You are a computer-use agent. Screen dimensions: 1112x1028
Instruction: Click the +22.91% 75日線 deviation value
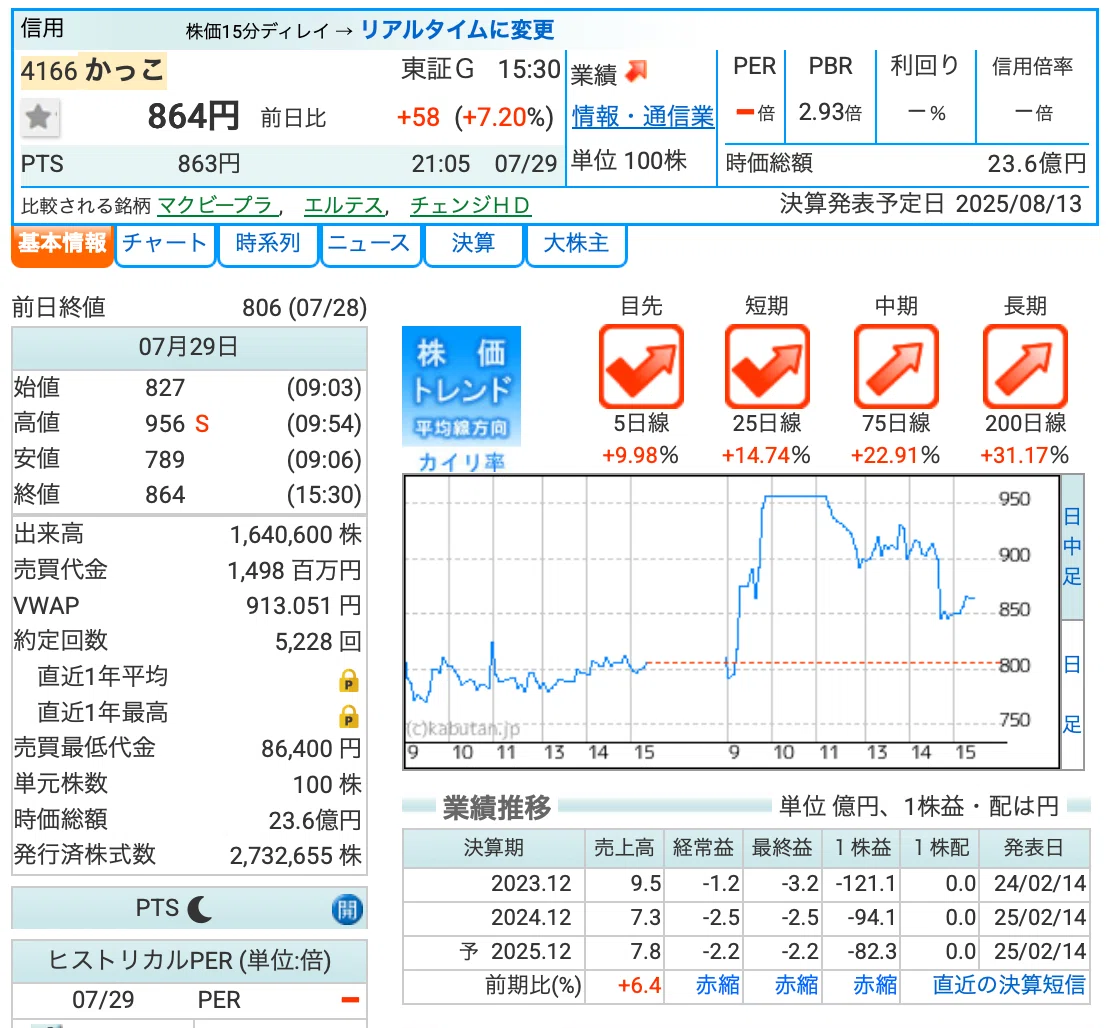click(895, 455)
